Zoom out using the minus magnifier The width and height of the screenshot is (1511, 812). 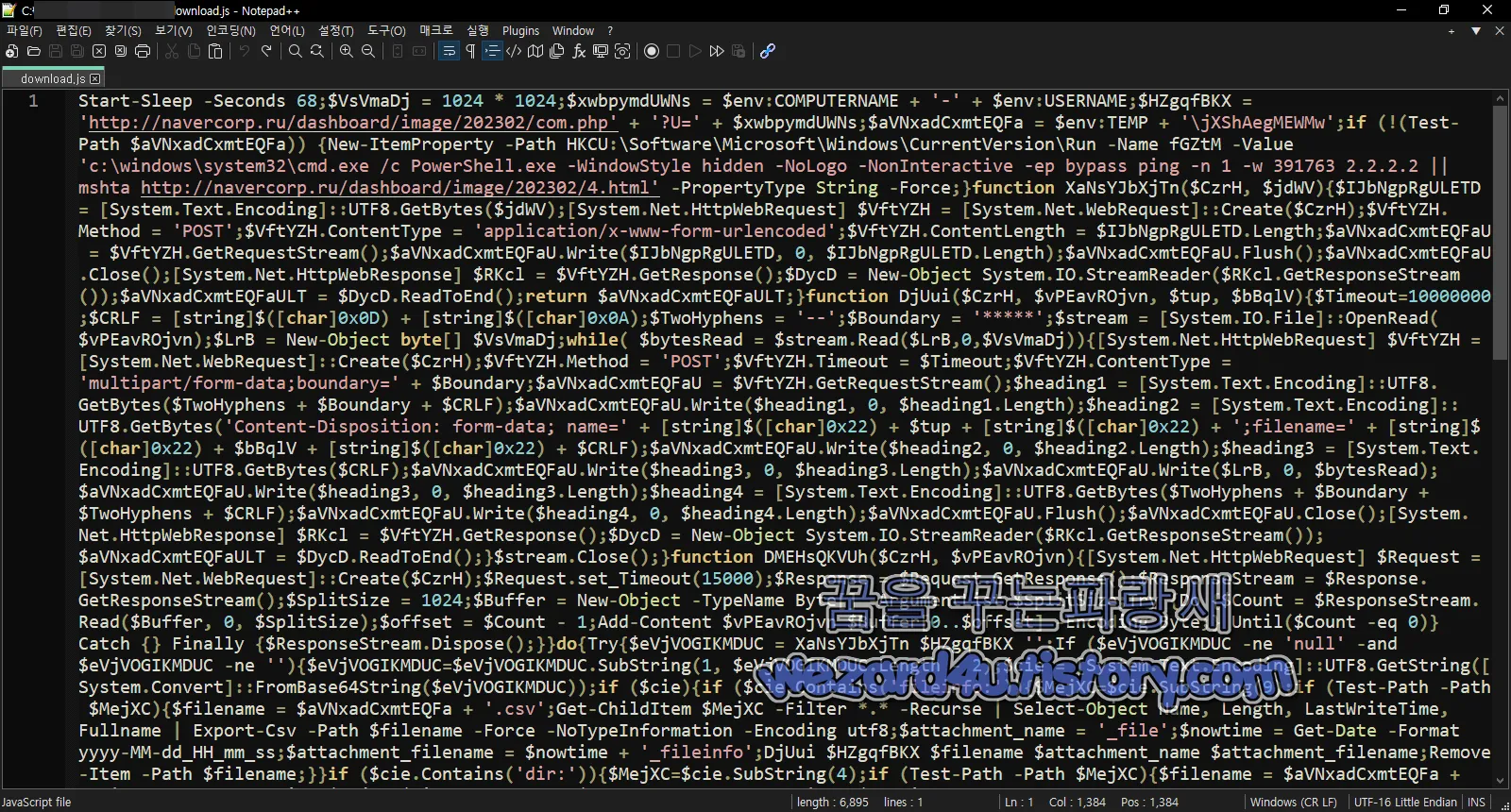pos(368,51)
